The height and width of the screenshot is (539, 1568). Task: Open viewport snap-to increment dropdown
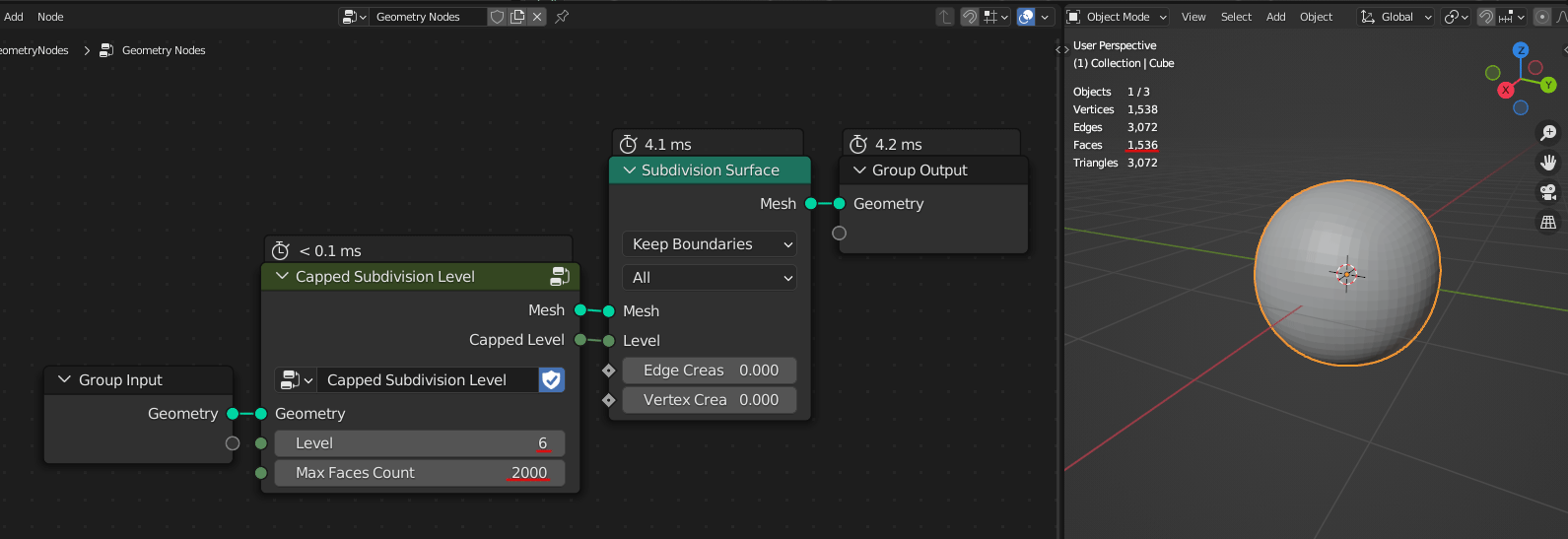click(1512, 17)
